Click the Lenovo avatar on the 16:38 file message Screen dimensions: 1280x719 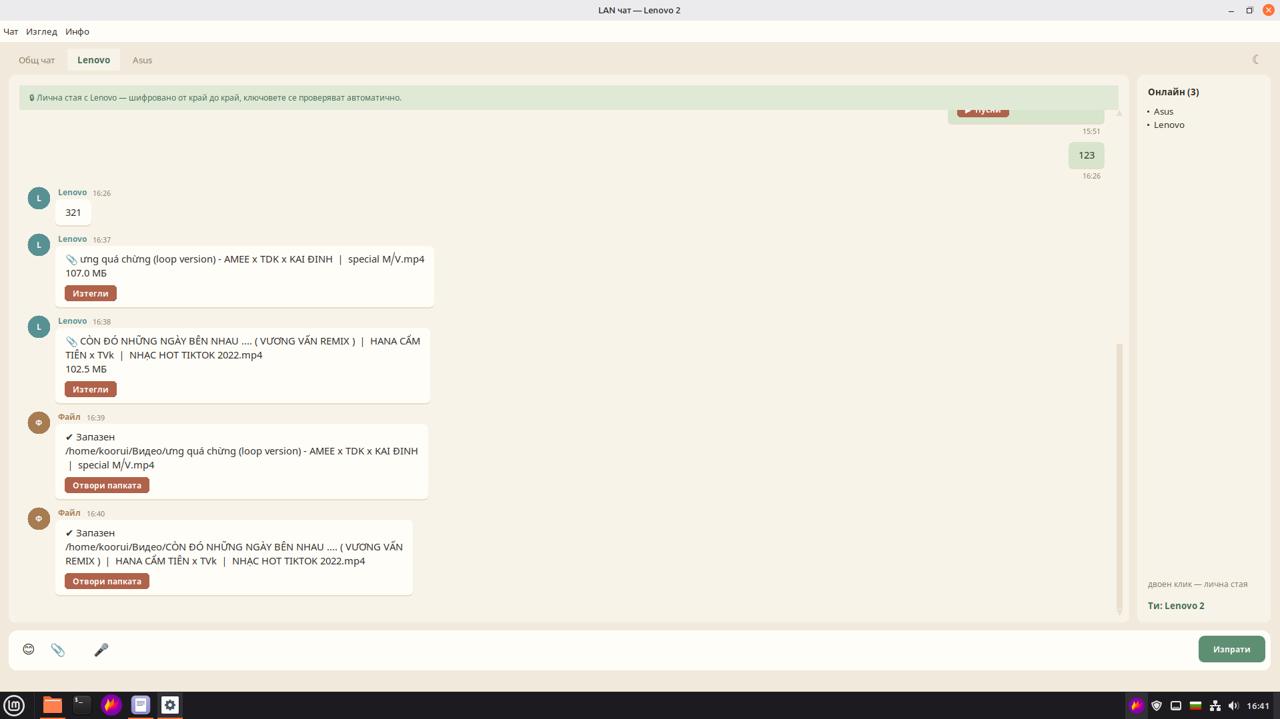coord(39,326)
